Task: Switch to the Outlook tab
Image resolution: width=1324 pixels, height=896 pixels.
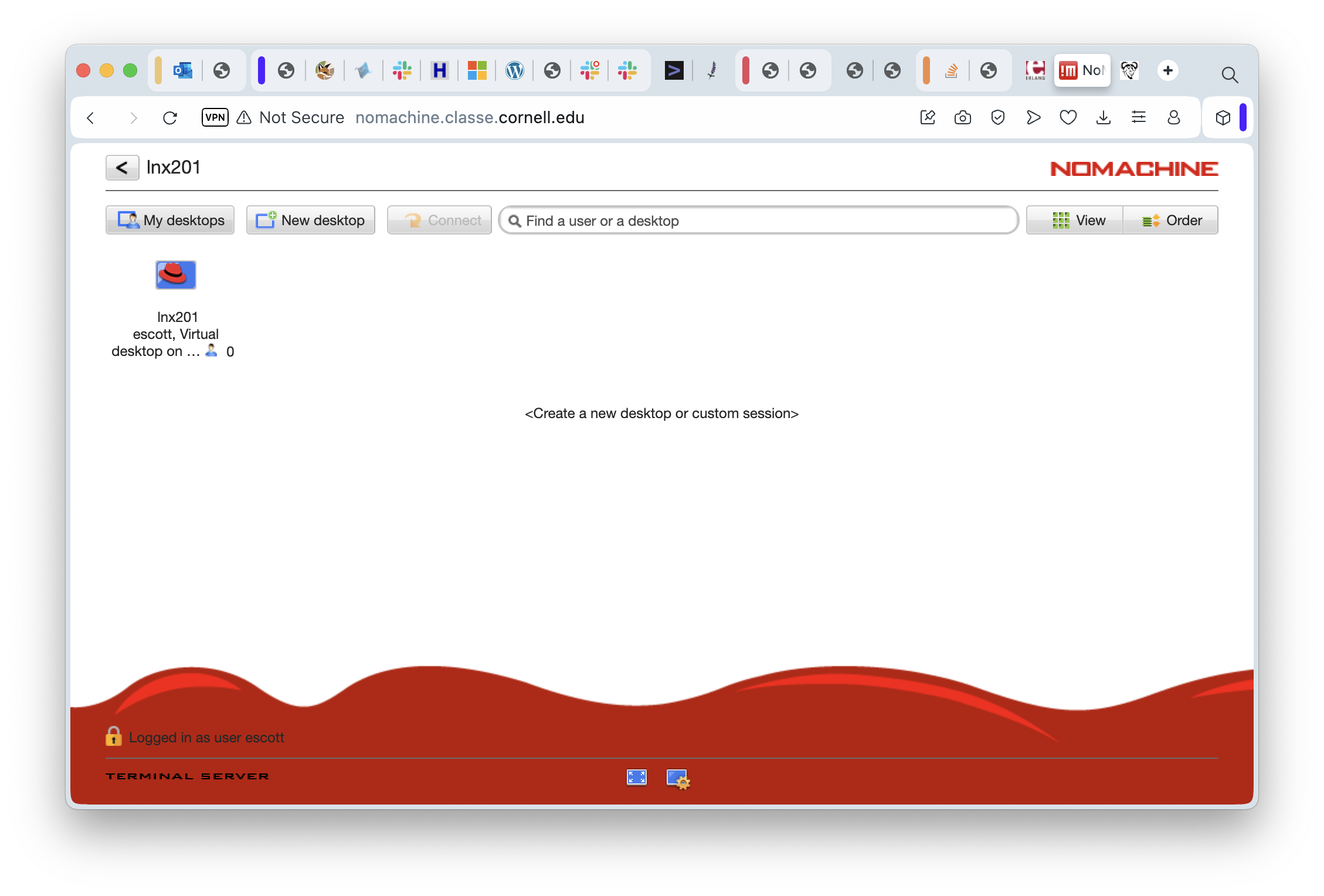Action: [x=183, y=71]
